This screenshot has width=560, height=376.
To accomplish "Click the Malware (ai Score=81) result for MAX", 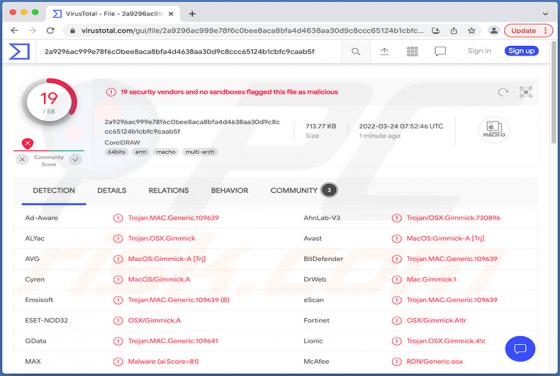I will coord(163,361).
